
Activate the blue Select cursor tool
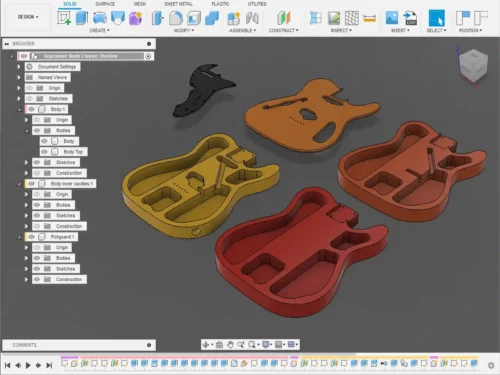(437, 18)
